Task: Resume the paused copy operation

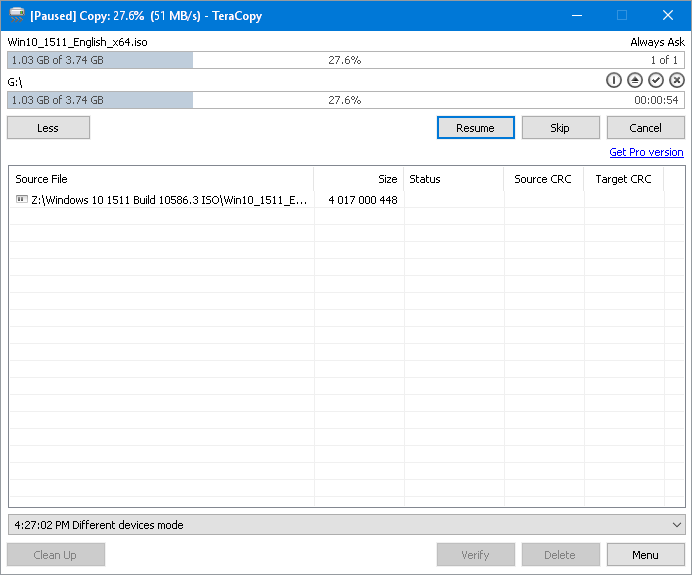Action: pyautogui.click(x=476, y=128)
